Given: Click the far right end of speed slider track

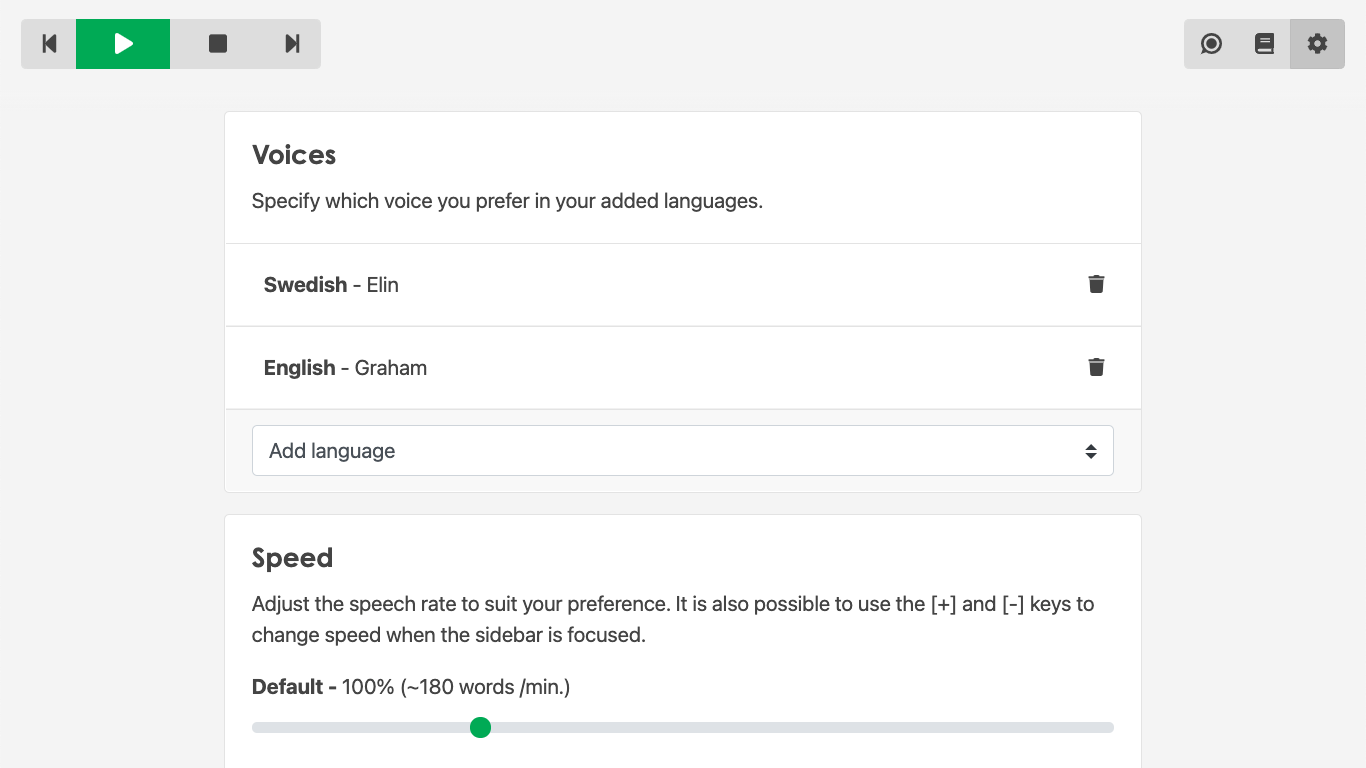Looking at the screenshot, I should coord(1110,727).
